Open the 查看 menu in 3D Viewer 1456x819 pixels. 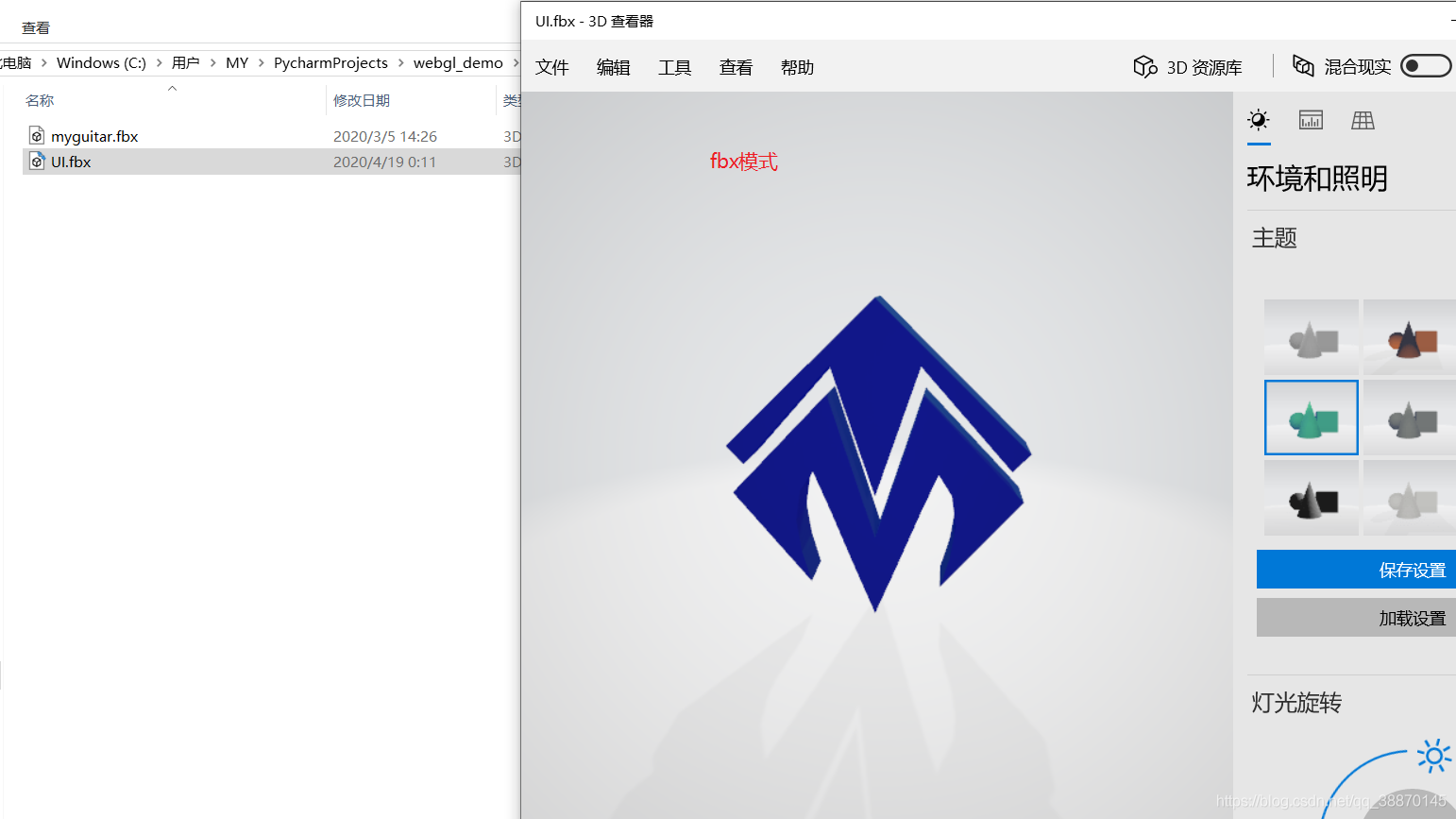(x=736, y=67)
